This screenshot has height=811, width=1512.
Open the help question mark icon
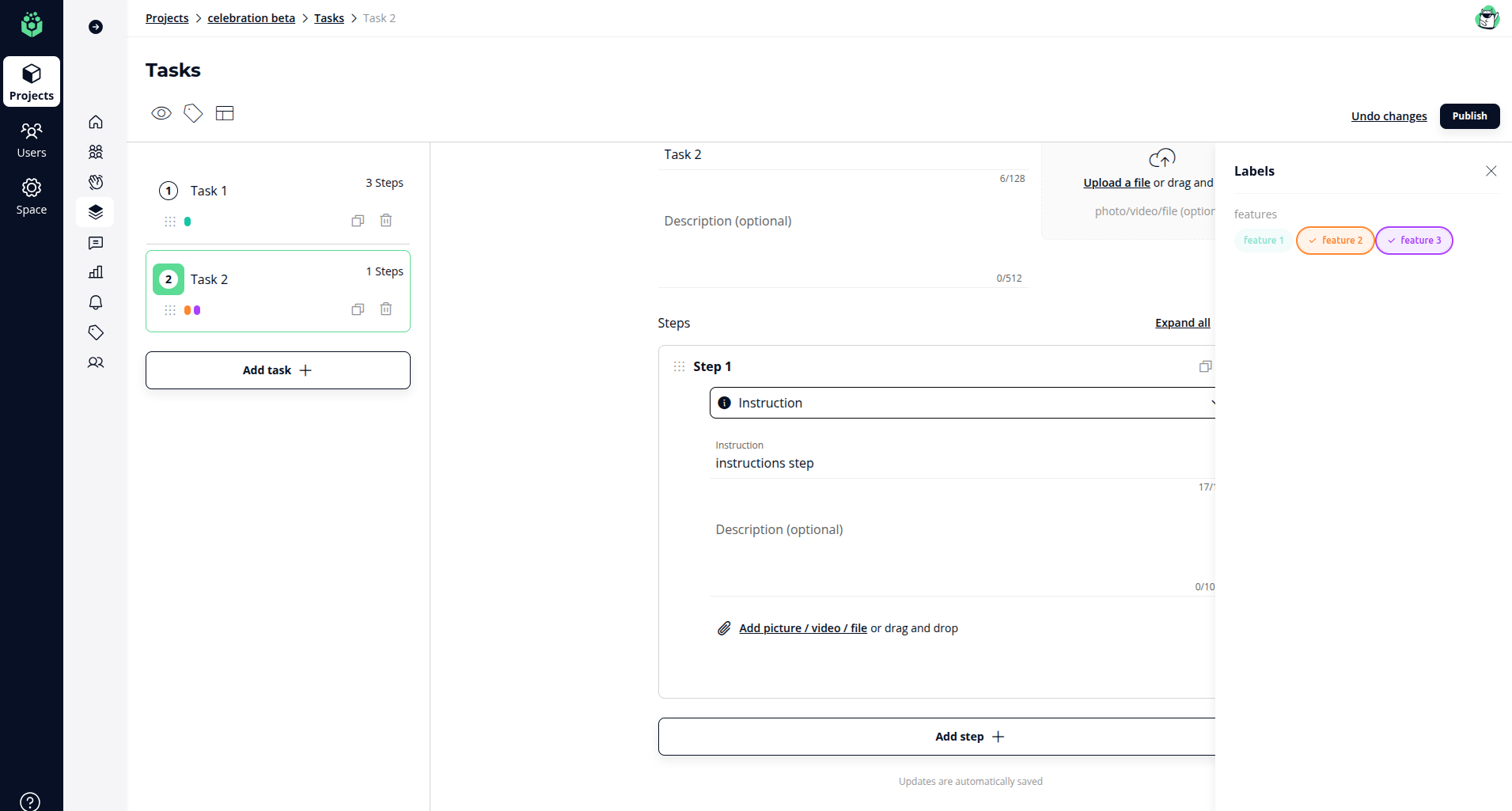tap(30, 801)
